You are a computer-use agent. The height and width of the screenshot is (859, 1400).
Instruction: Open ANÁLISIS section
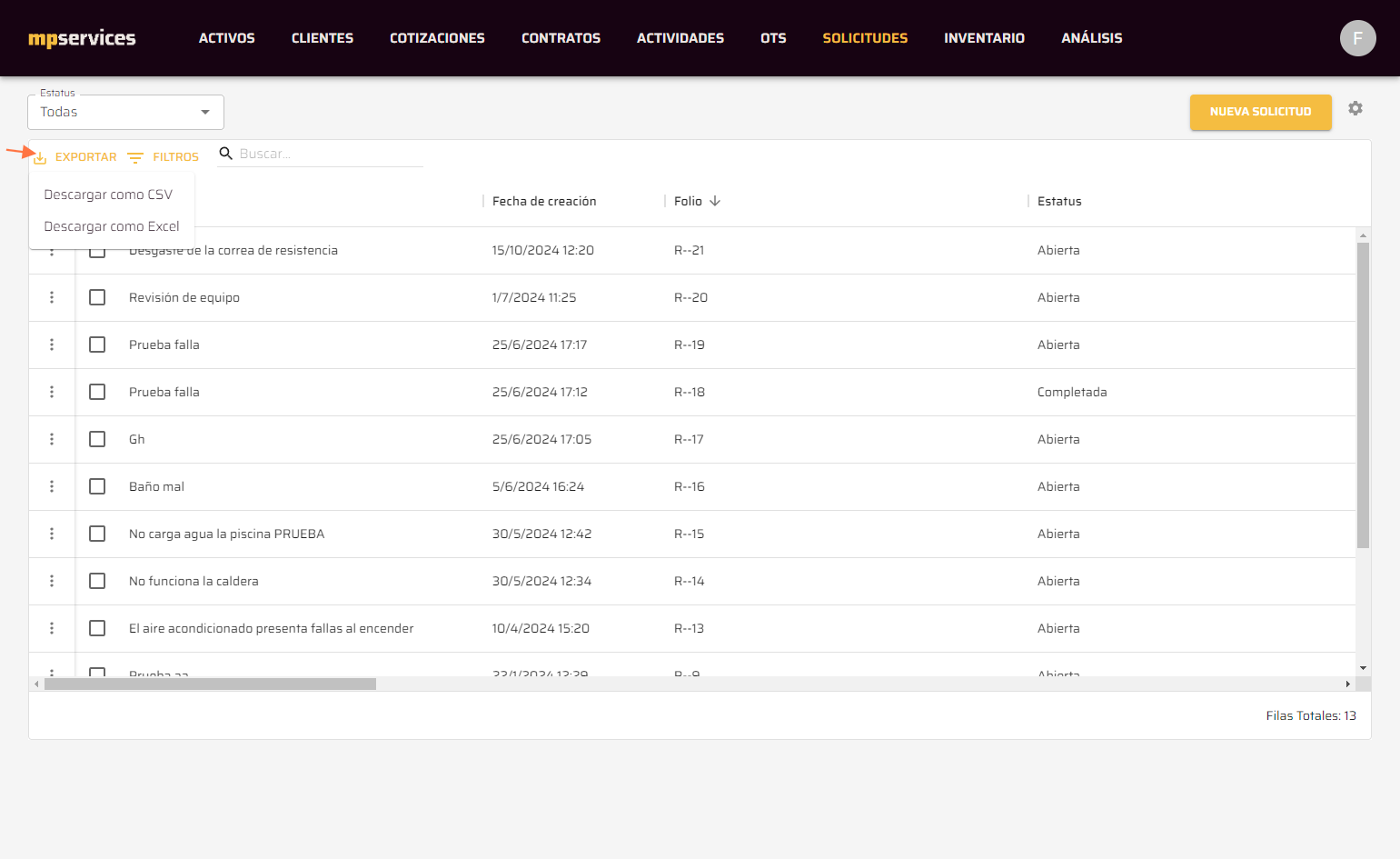(x=1092, y=38)
